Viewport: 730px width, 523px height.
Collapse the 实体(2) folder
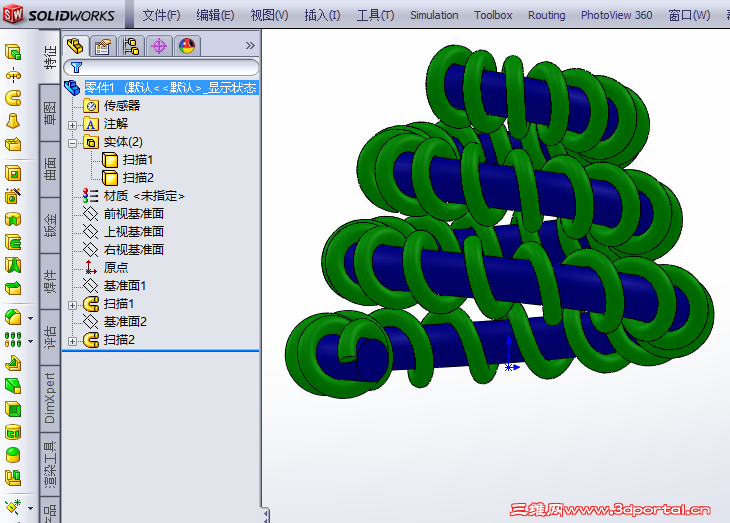72,143
